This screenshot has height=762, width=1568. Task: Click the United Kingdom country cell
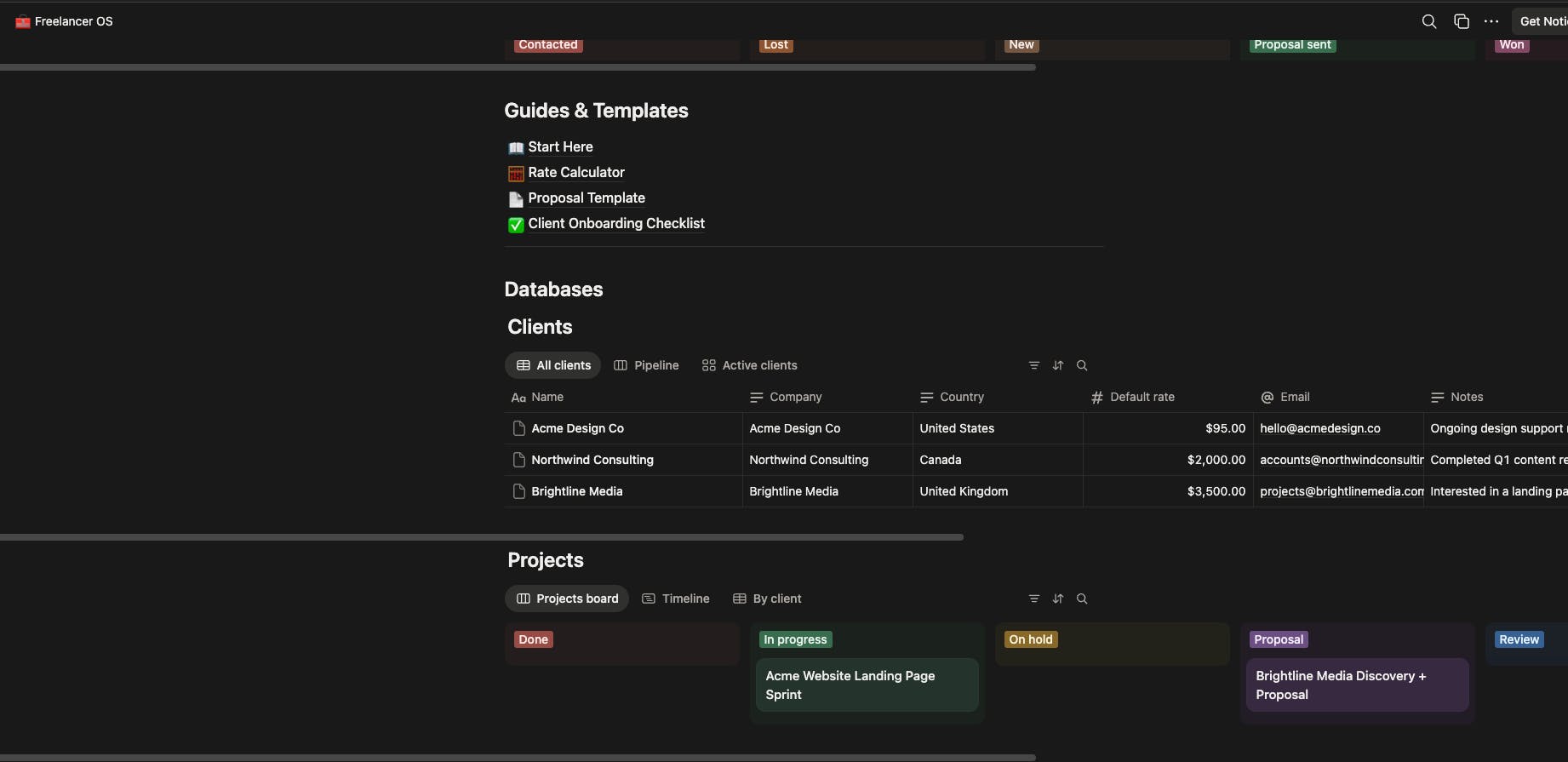tap(998, 491)
